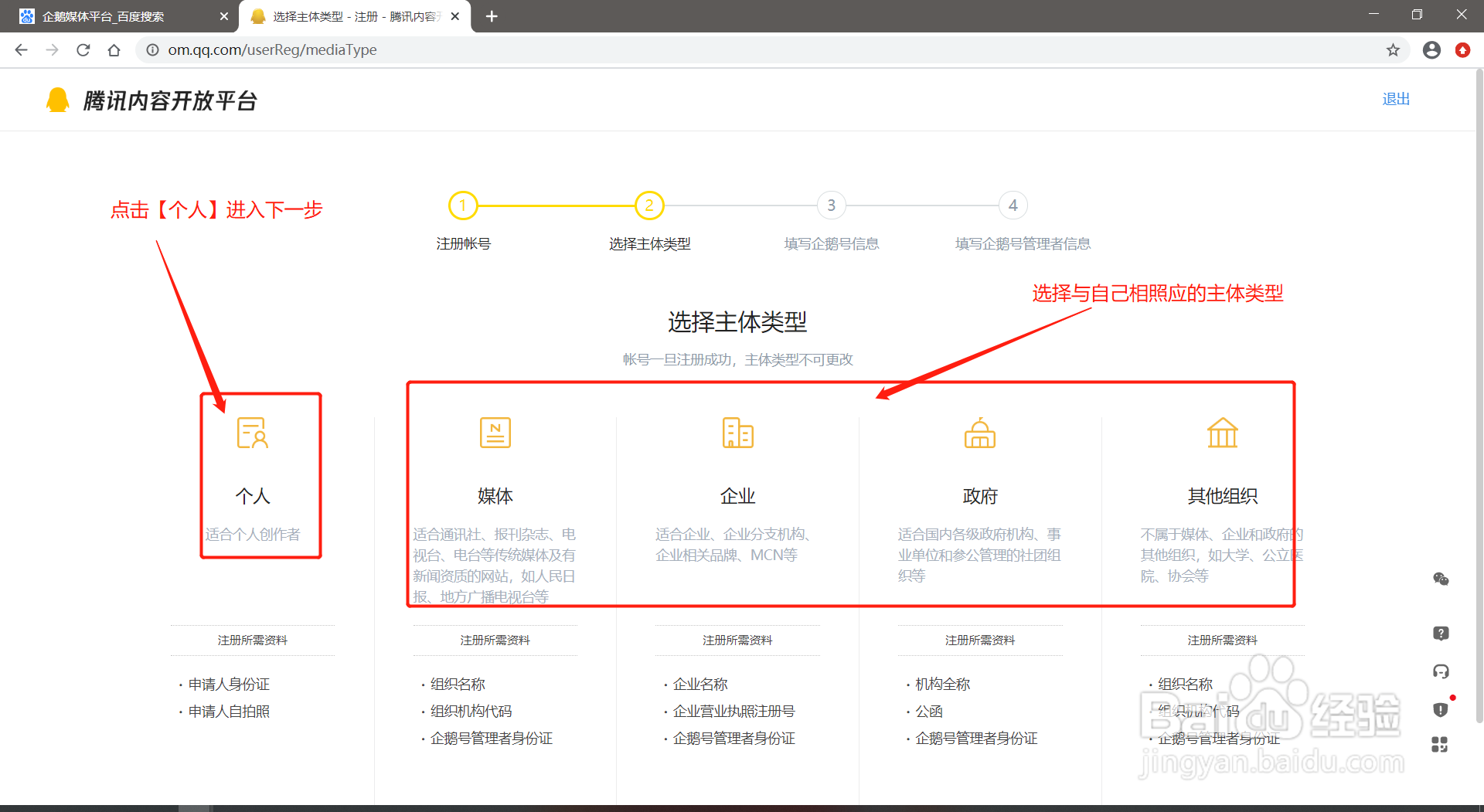Viewport: 1484px width, 812px height.
Task: Click the page vertical scrollbar
Action: 1479,396
